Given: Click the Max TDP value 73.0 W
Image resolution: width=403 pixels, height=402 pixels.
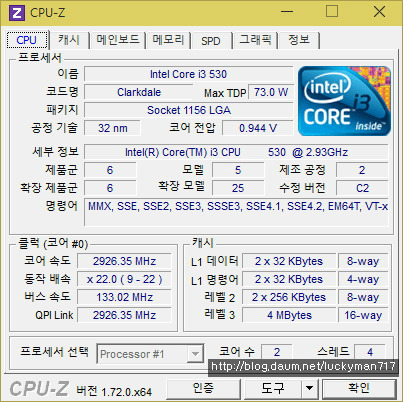Looking at the screenshot, I should (x=271, y=92).
